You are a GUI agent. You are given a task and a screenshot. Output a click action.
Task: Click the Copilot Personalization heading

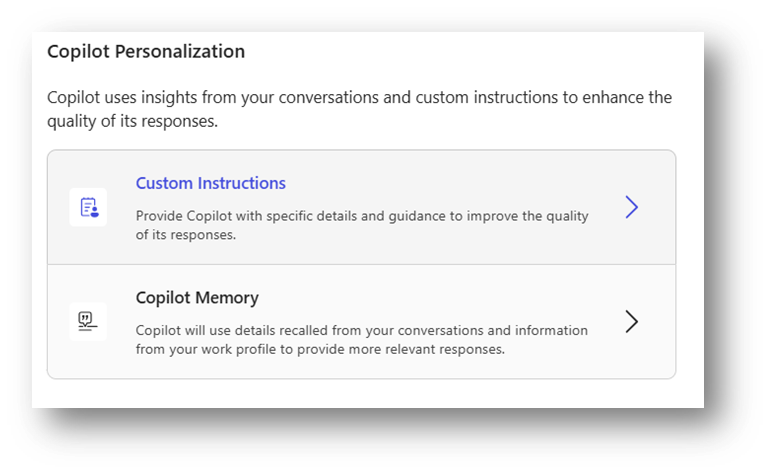pos(146,52)
